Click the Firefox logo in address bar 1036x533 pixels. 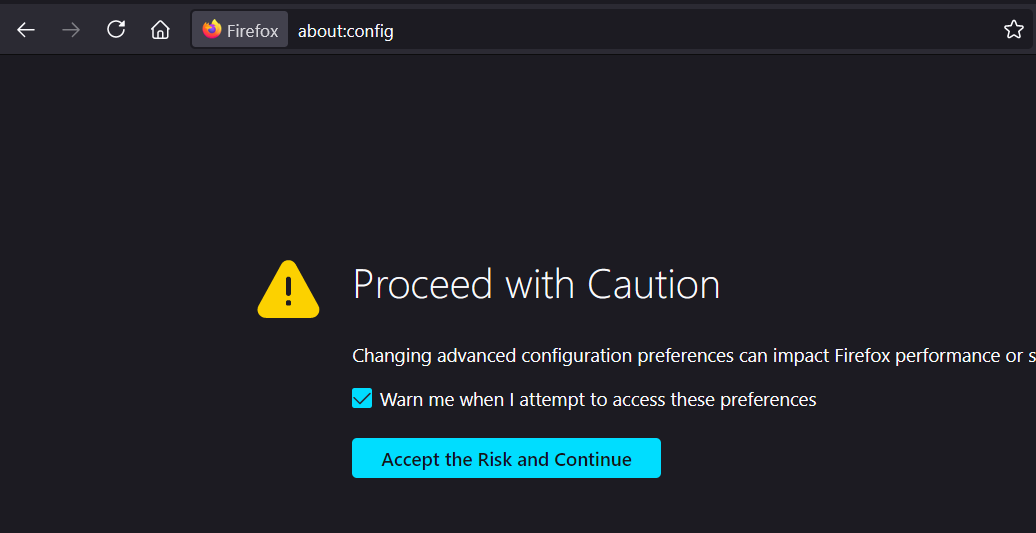[x=212, y=30]
